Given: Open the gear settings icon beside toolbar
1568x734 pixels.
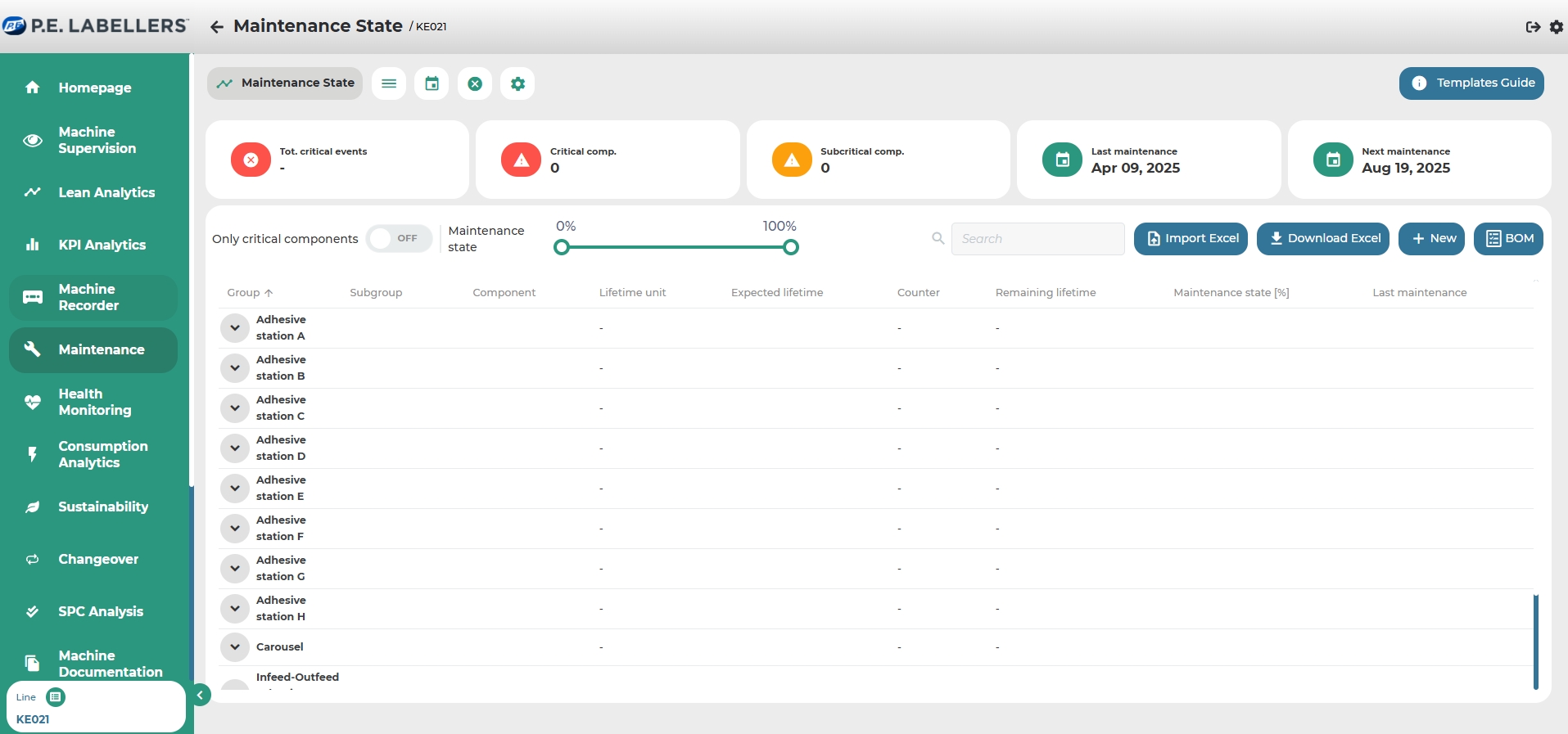Looking at the screenshot, I should pyautogui.click(x=517, y=83).
